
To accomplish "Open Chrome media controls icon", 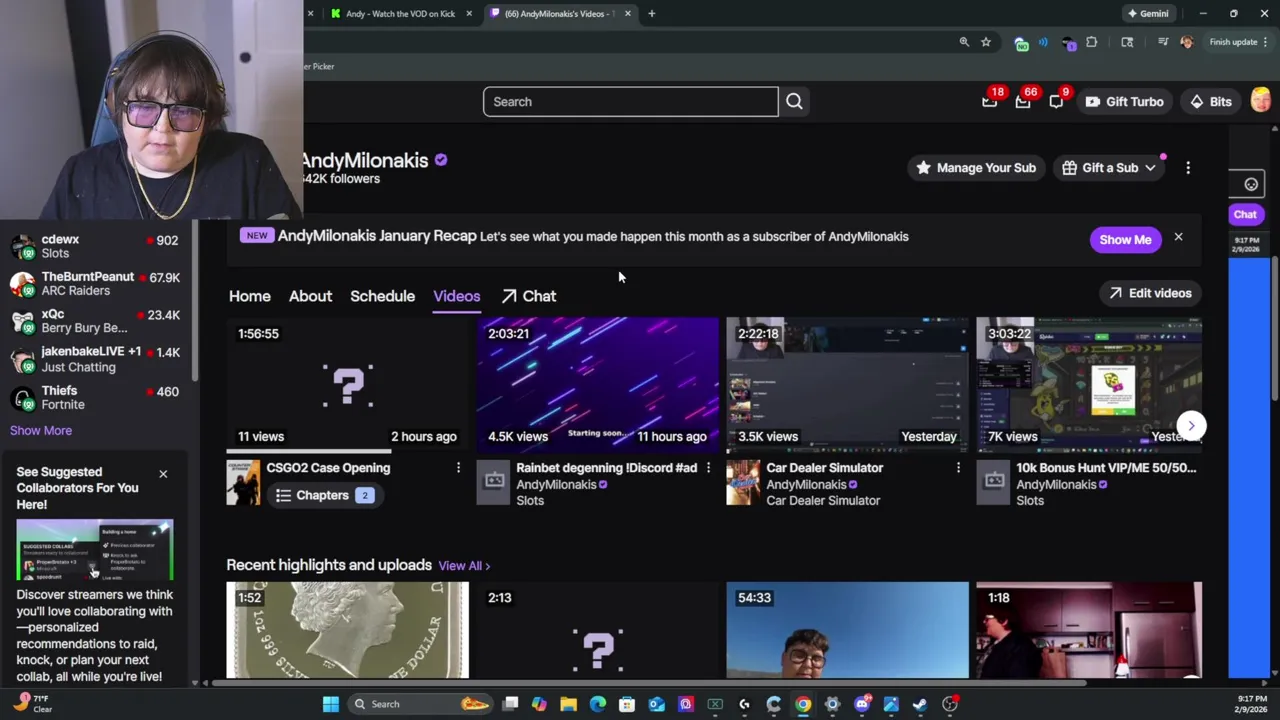I will (1162, 42).
